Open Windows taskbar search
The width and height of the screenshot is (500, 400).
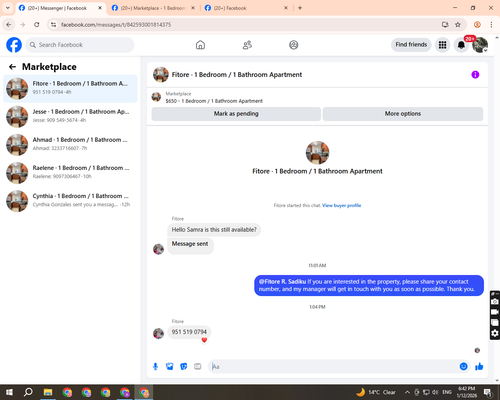[x=28, y=392]
